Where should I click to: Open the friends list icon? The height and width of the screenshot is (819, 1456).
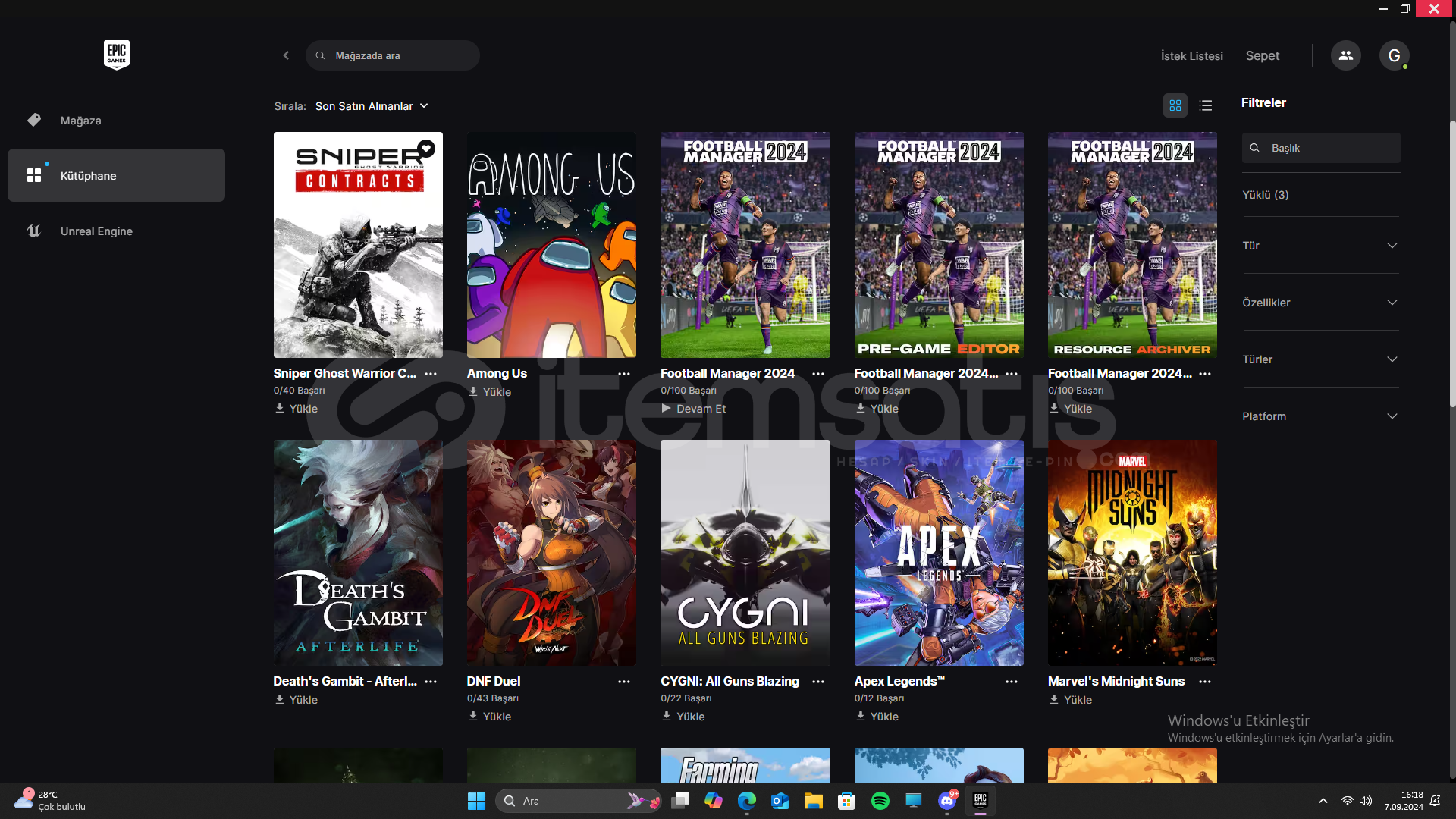point(1345,55)
